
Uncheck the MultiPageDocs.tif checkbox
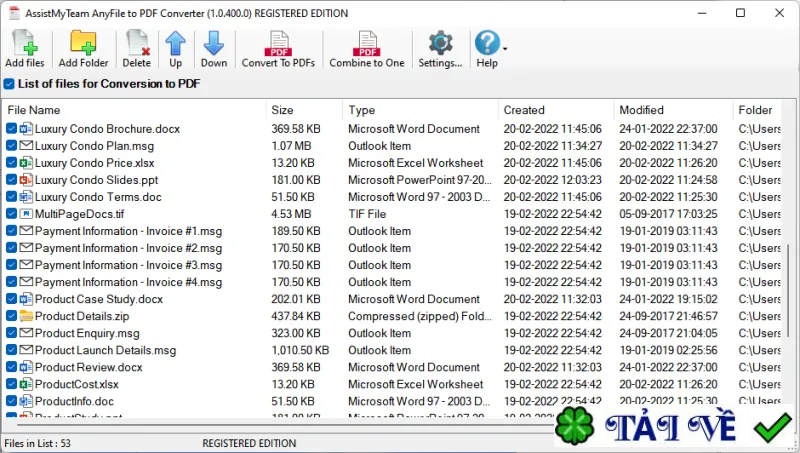tap(11, 214)
